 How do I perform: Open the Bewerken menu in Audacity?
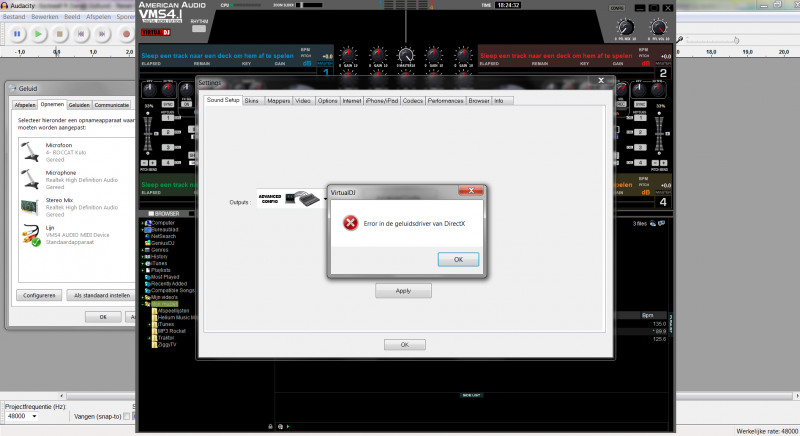44,17
